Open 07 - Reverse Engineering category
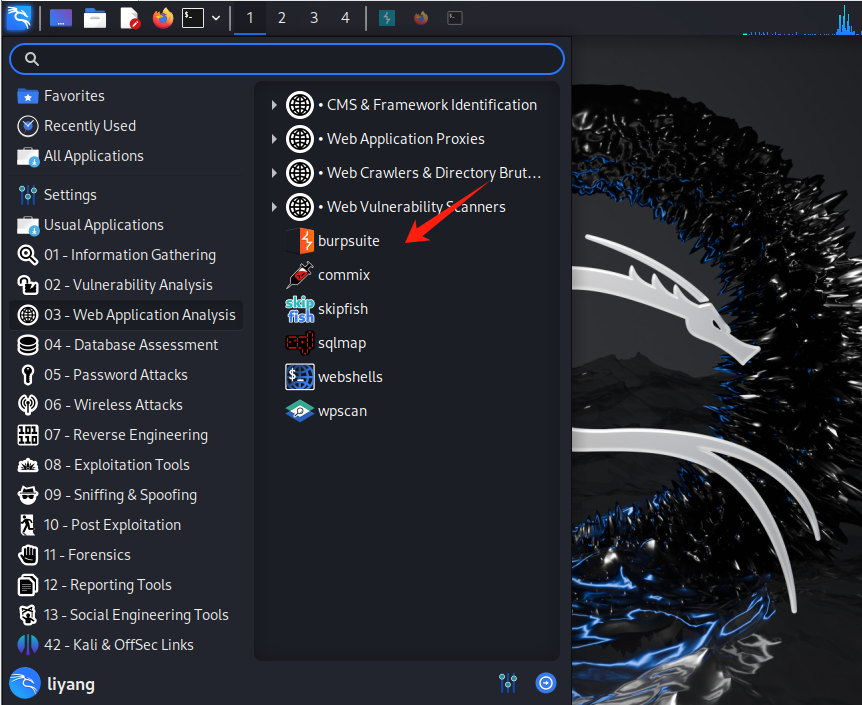This screenshot has height=705, width=862. point(126,435)
